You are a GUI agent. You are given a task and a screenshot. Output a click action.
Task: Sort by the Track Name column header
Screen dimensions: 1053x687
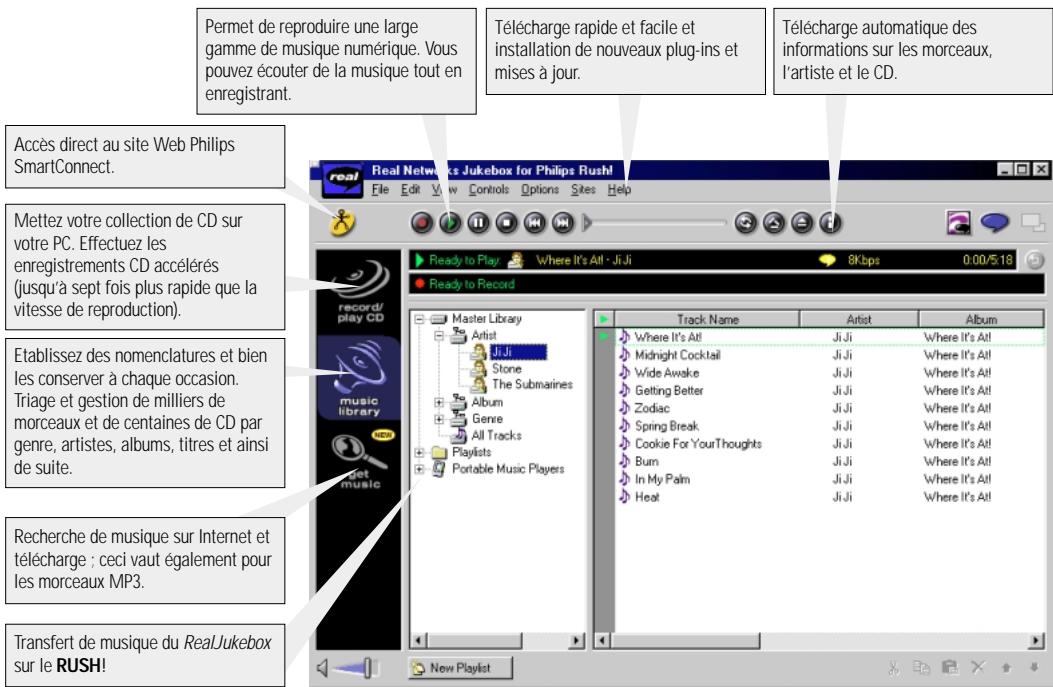[x=707, y=320]
